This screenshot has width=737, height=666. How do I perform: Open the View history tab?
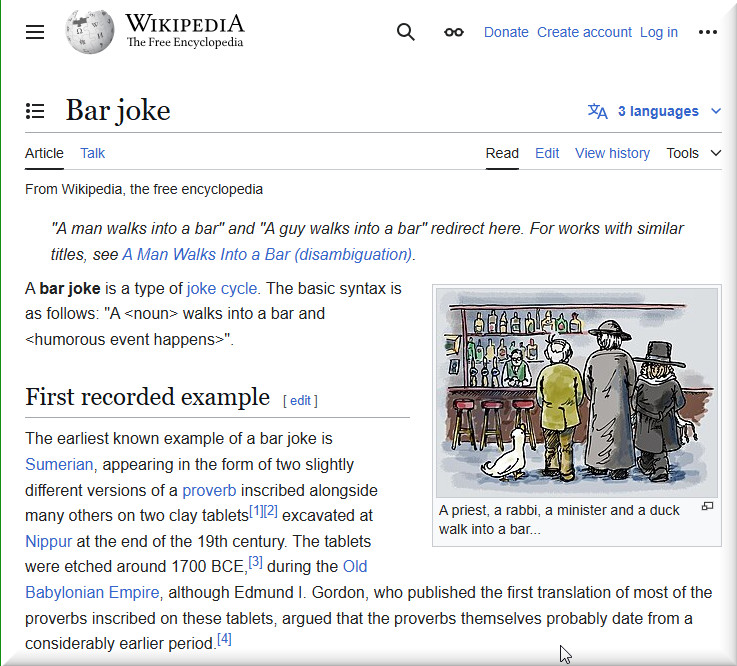coord(612,153)
